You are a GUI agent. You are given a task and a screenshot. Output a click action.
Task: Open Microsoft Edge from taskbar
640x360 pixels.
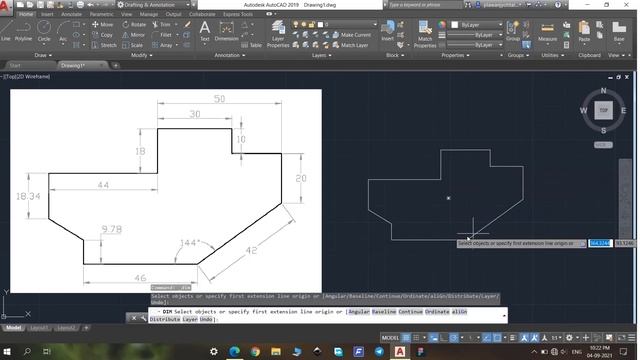pyautogui.click(x=234, y=351)
